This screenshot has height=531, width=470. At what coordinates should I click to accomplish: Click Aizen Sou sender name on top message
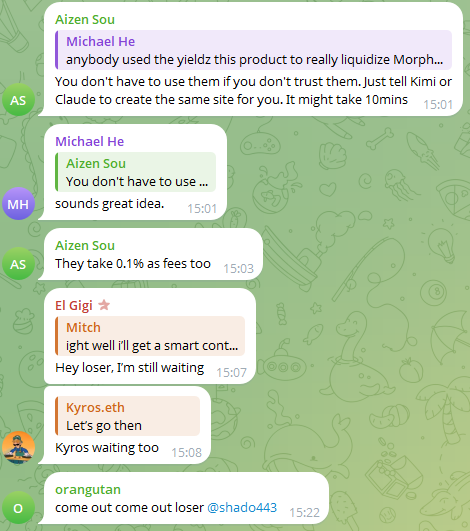click(x=85, y=19)
